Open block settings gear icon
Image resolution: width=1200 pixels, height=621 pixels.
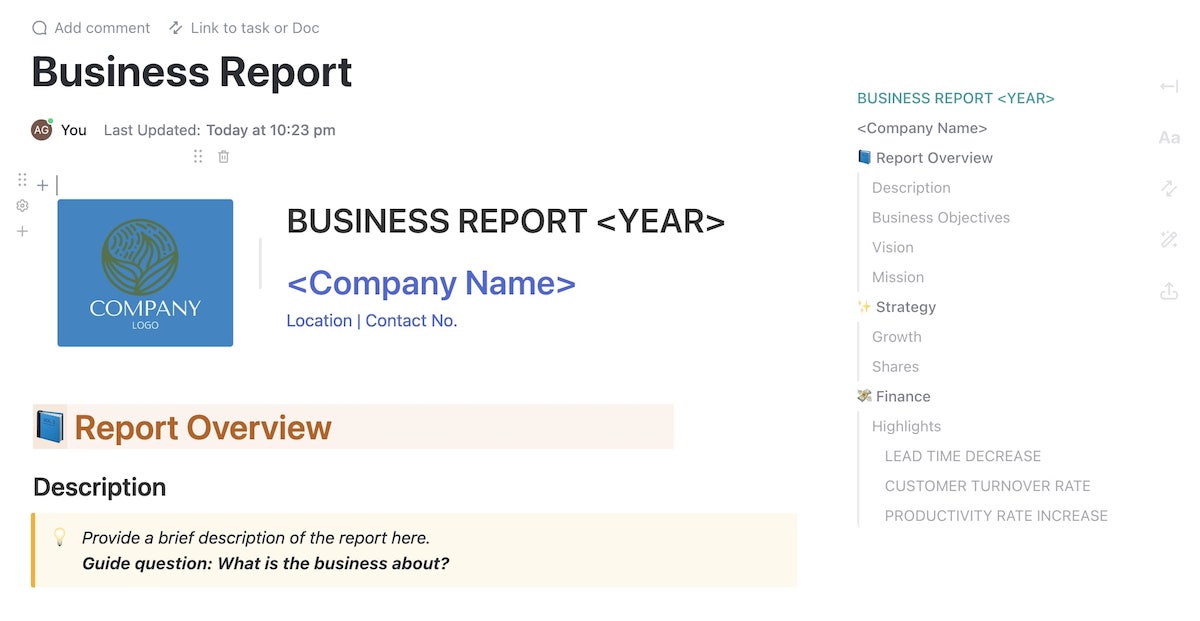(22, 206)
